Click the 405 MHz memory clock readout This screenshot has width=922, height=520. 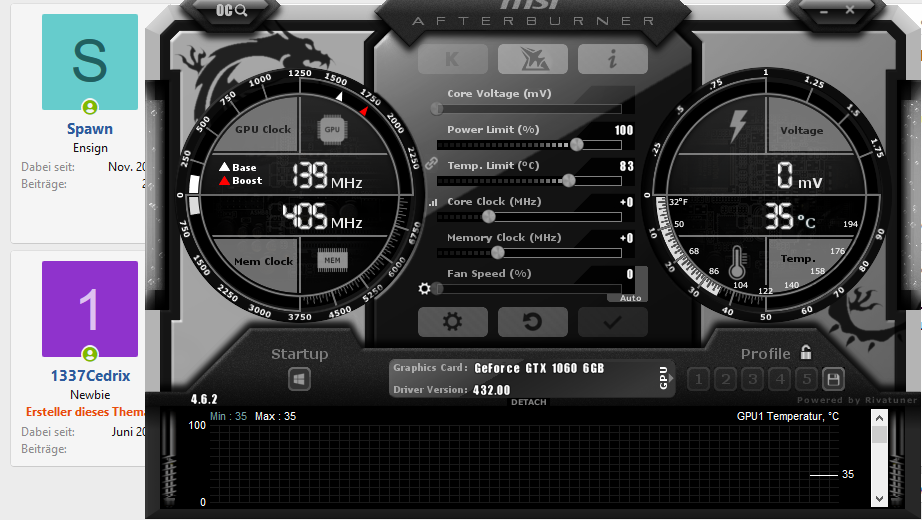[322, 217]
